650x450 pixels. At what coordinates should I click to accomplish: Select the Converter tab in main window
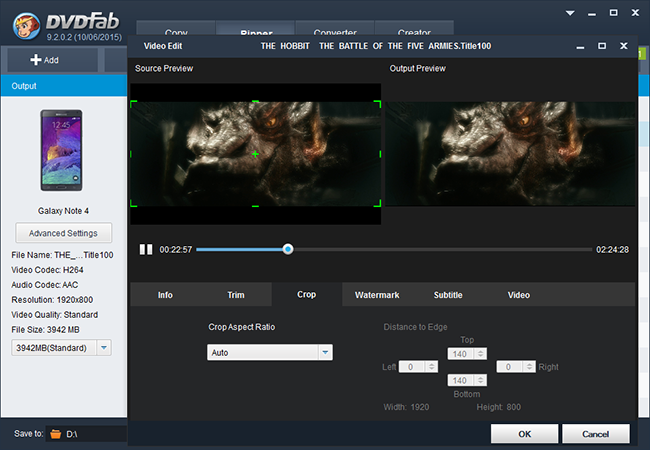pyautogui.click(x=335, y=30)
